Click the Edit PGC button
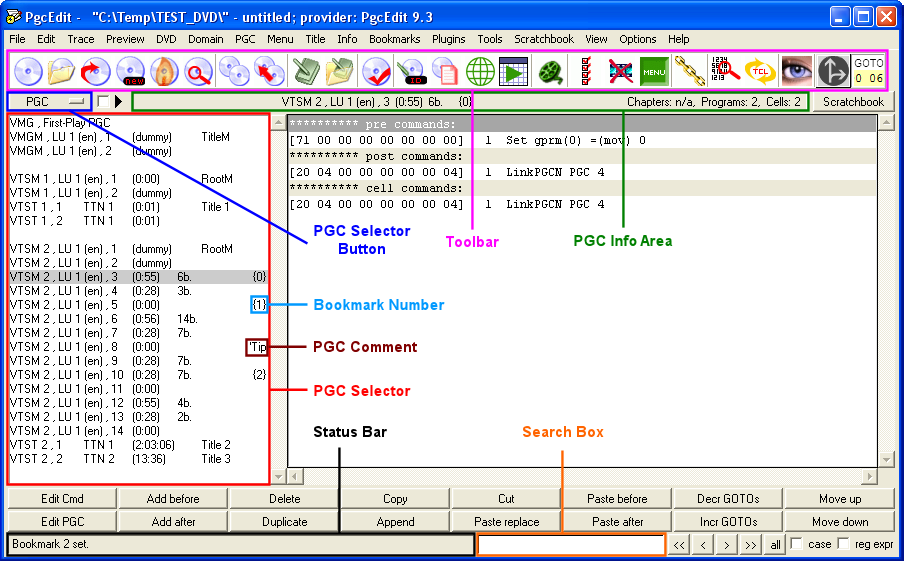This screenshot has width=904, height=561. [x=62, y=522]
